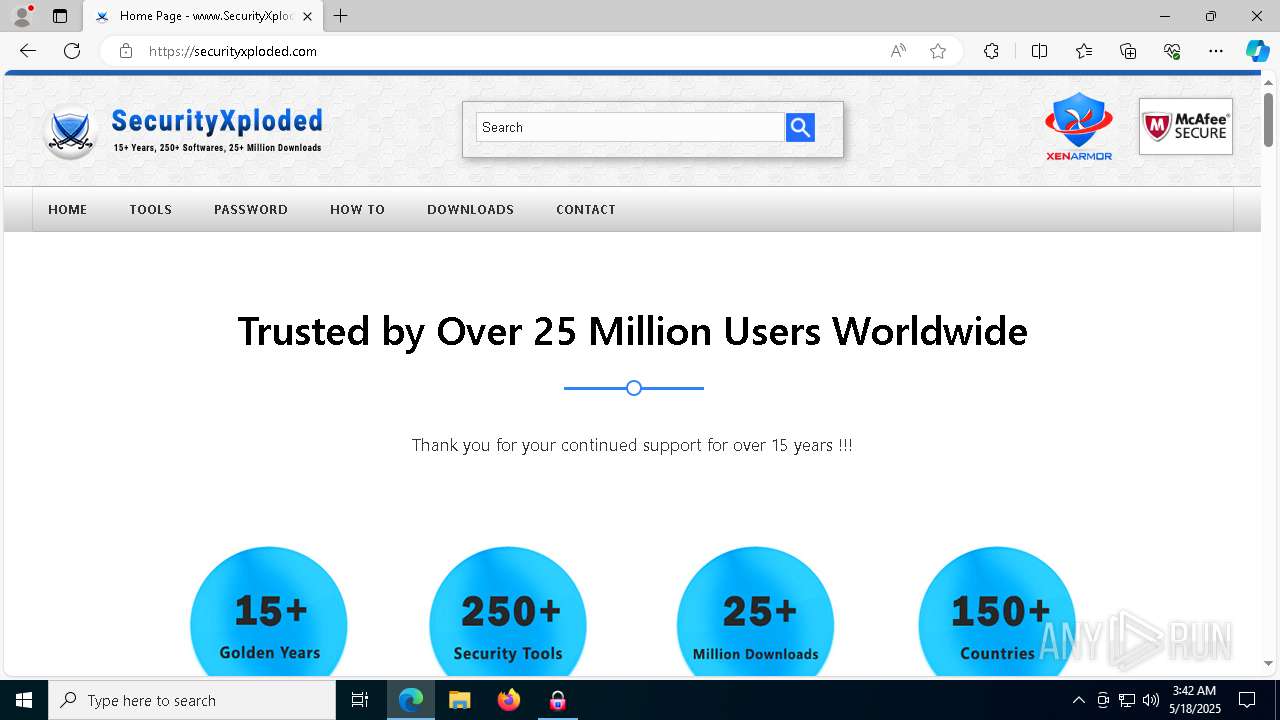Open the XenArmor logo link
Viewport: 1280px width, 720px height.
tap(1078, 127)
